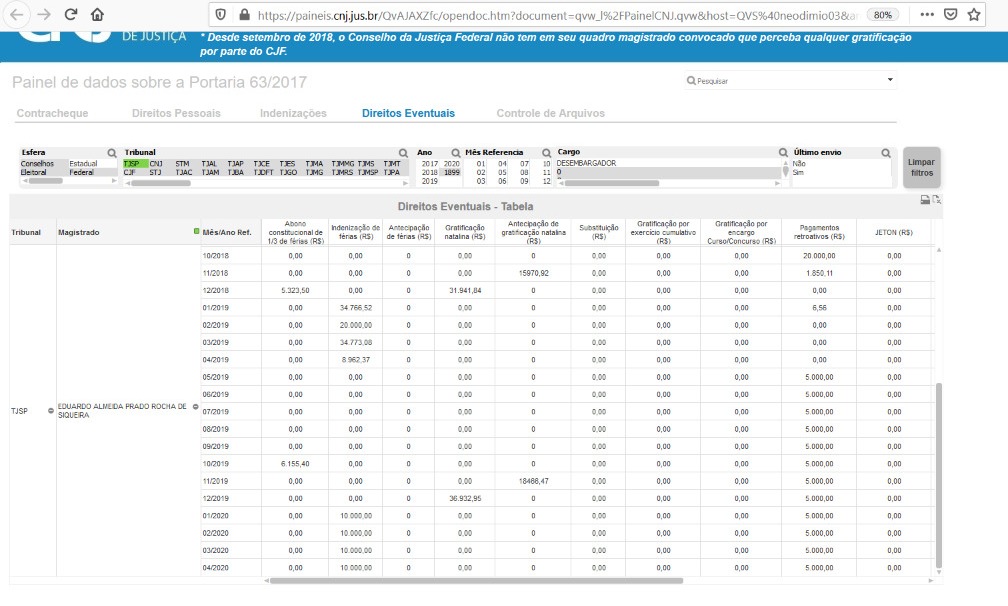Select Federal in the Esfera filter
The height and width of the screenshot is (606, 1008).
tap(82, 172)
